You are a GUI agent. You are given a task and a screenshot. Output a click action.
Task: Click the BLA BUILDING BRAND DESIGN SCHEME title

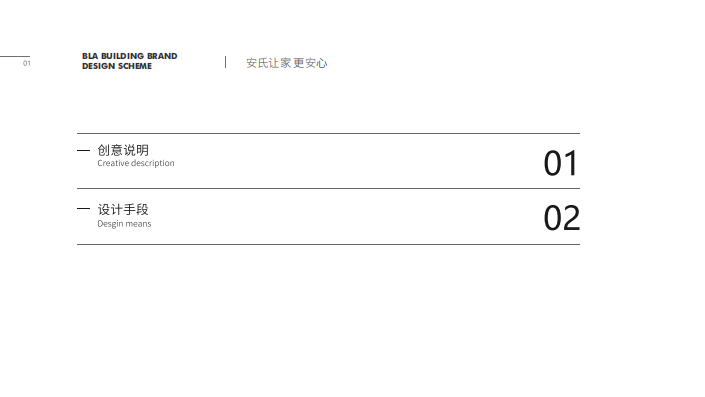tap(129, 61)
